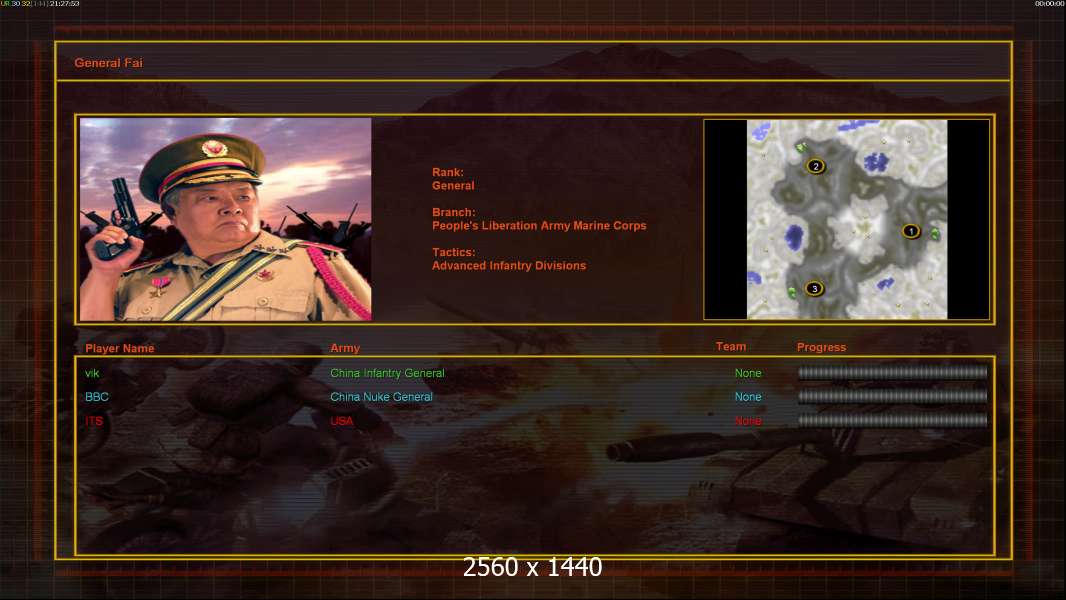Image resolution: width=1066 pixels, height=600 pixels.
Task: Click the red 'USA' army entry
Action: tap(341, 421)
